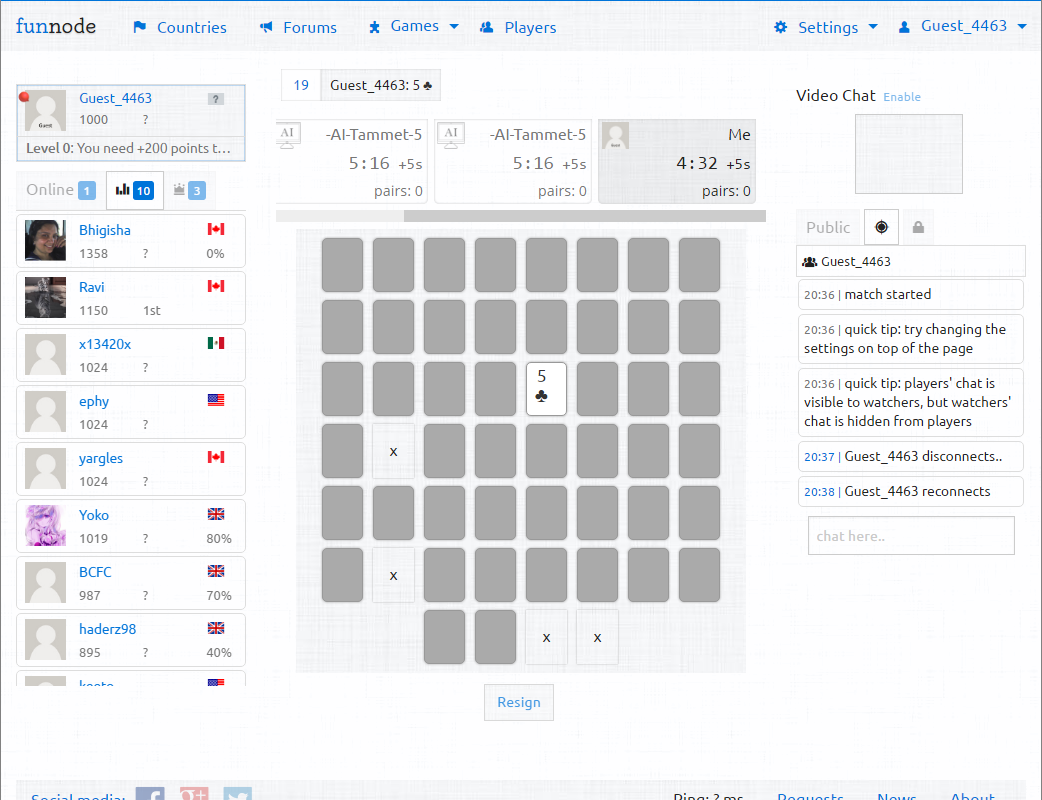
Task: Click the question mark badge on profile card
Action: point(215,99)
